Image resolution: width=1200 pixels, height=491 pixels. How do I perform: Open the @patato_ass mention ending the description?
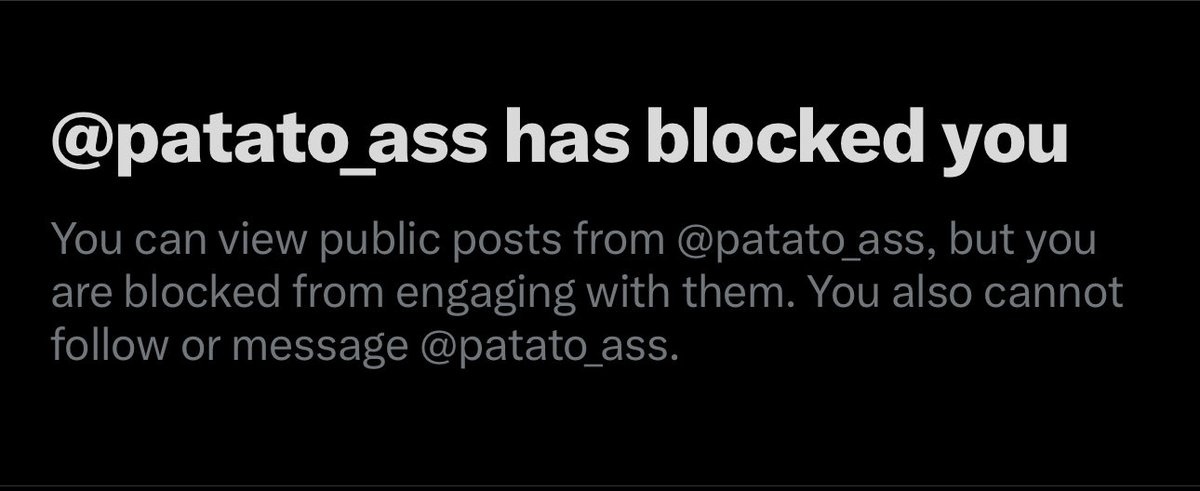pos(544,347)
